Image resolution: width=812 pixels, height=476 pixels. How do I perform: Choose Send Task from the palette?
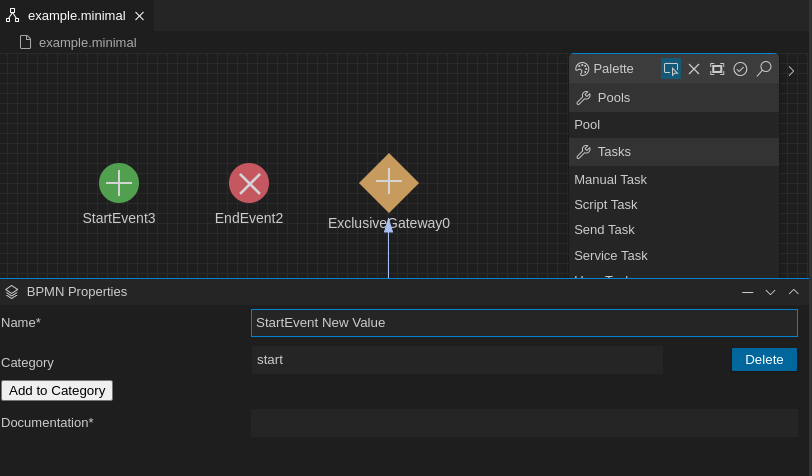674,229
